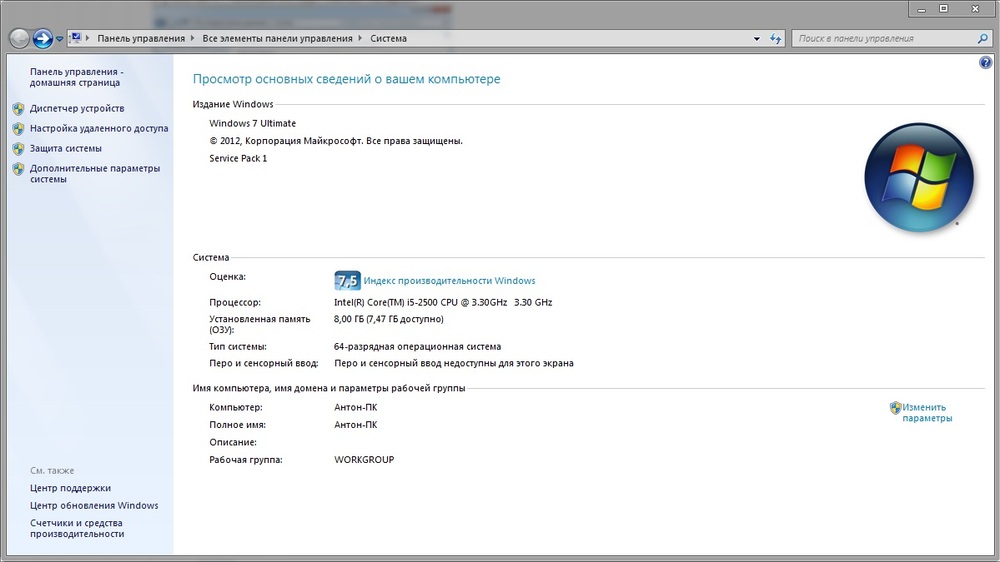Open the address bar history dropdown

click(757, 39)
